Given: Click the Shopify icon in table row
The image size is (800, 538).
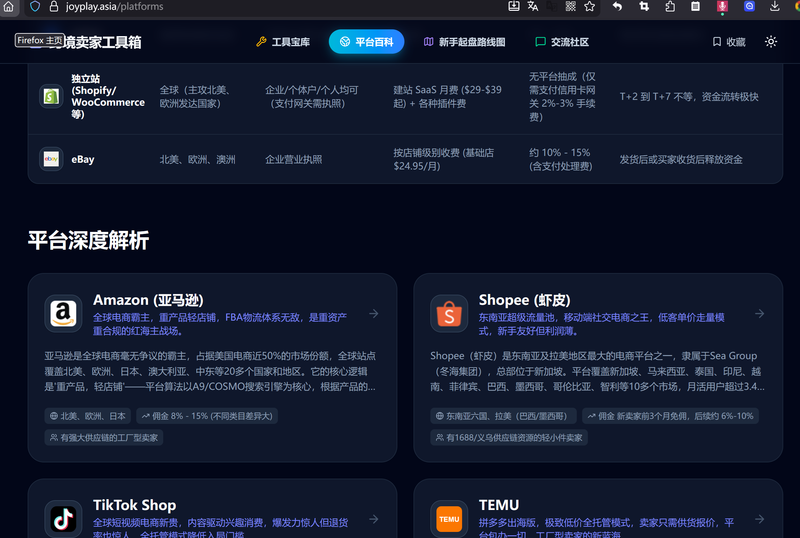Looking at the screenshot, I should click(51, 96).
